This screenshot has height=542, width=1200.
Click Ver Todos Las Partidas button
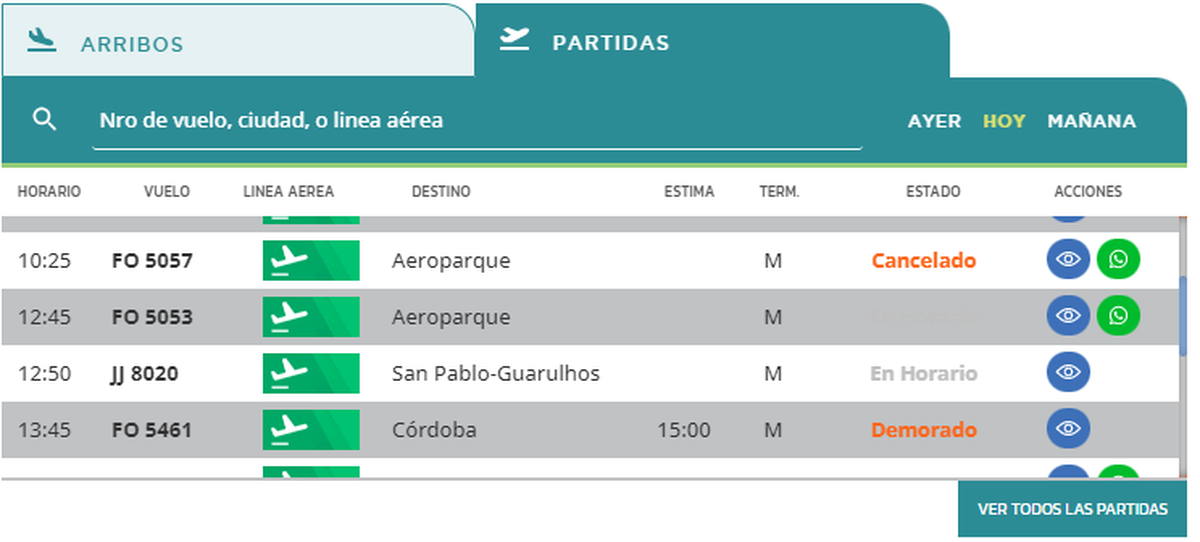pos(1072,509)
